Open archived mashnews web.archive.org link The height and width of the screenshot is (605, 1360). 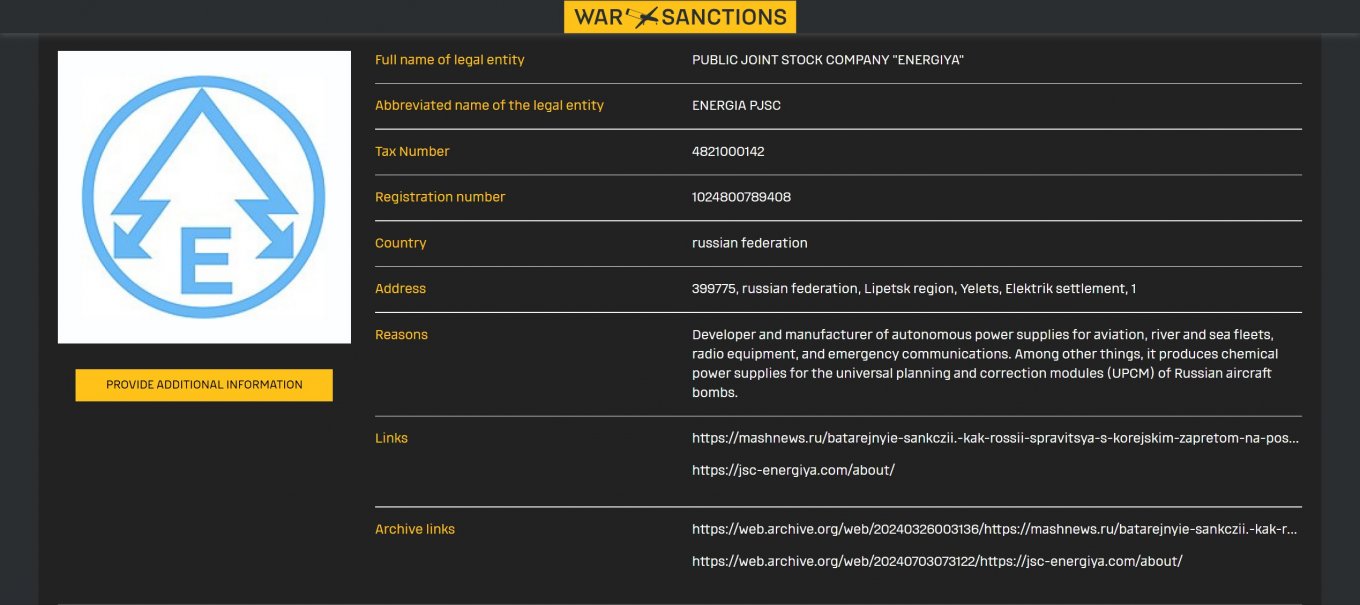click(996, 529)
